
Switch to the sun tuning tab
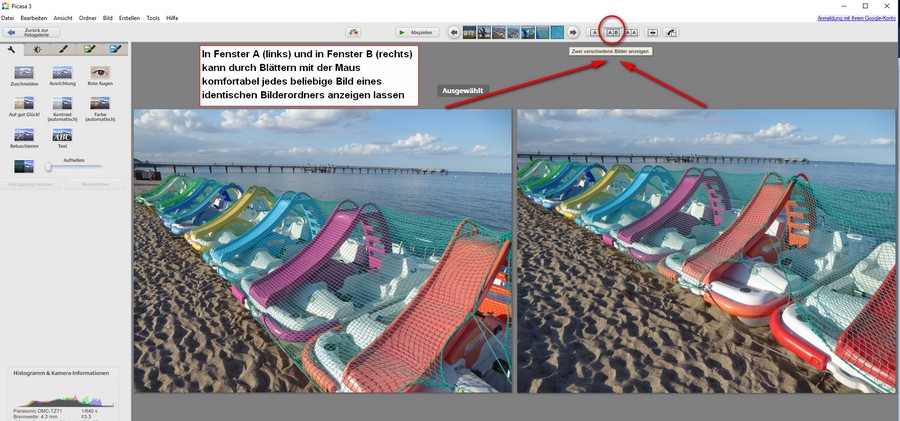pyautogui.click(x=37, y=49)
